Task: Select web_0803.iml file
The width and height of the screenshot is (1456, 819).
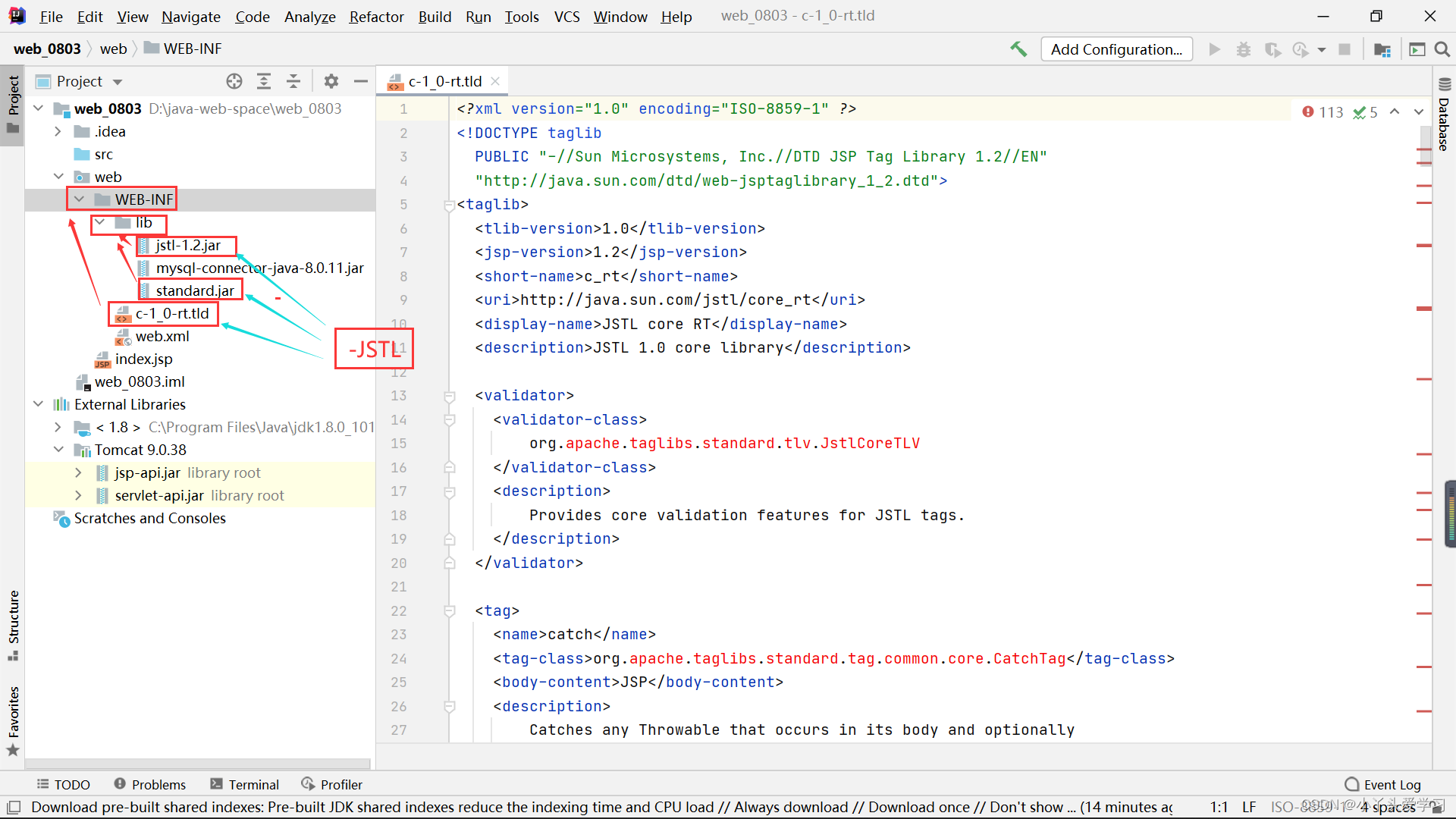Action: [x=140, y=381]
